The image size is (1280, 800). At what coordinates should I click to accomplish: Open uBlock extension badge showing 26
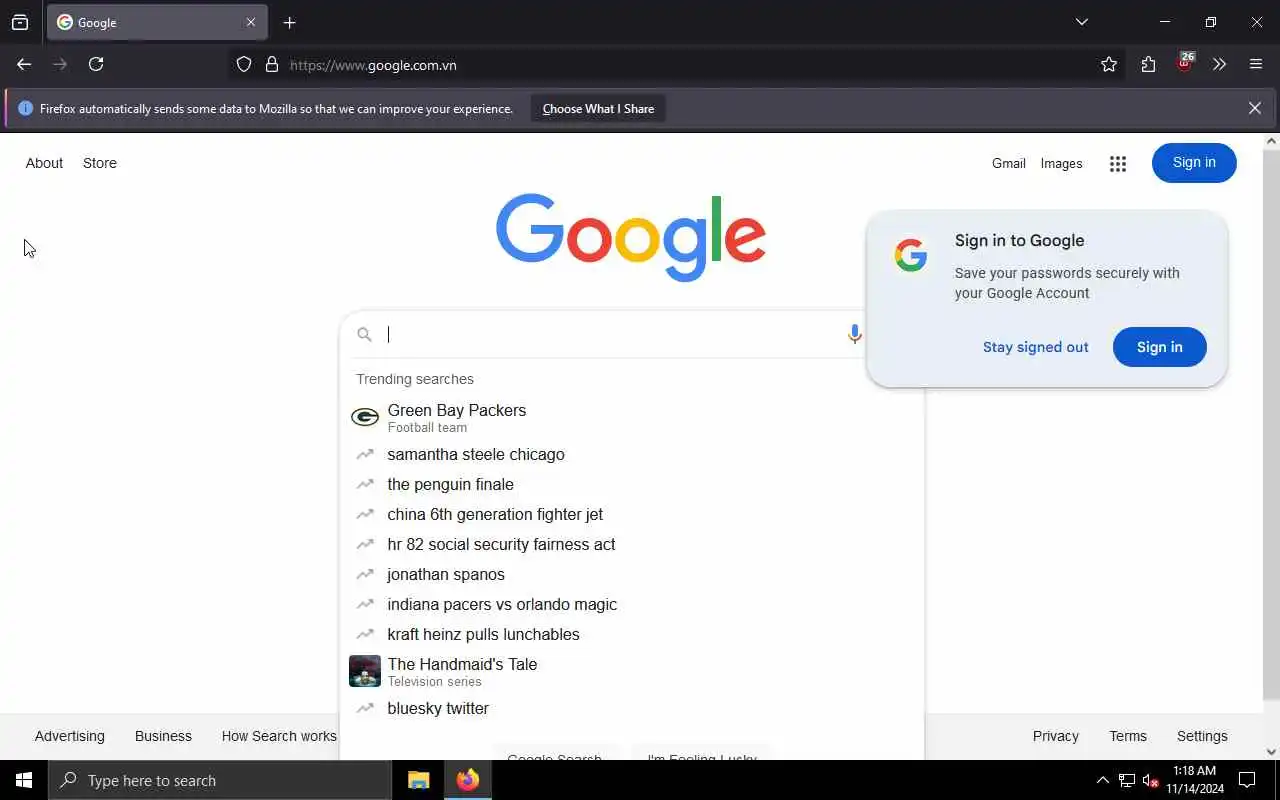1185,64
